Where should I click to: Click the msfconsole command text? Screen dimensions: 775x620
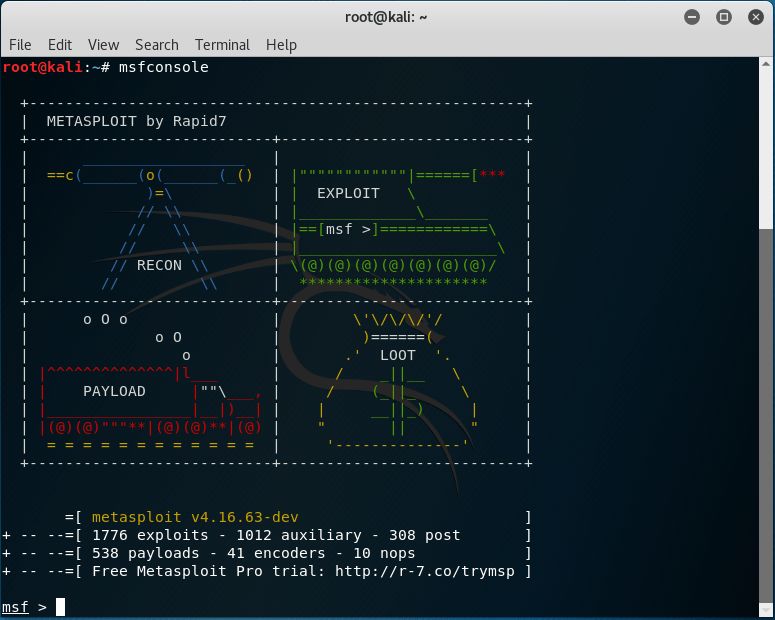[x=164, y=67]
